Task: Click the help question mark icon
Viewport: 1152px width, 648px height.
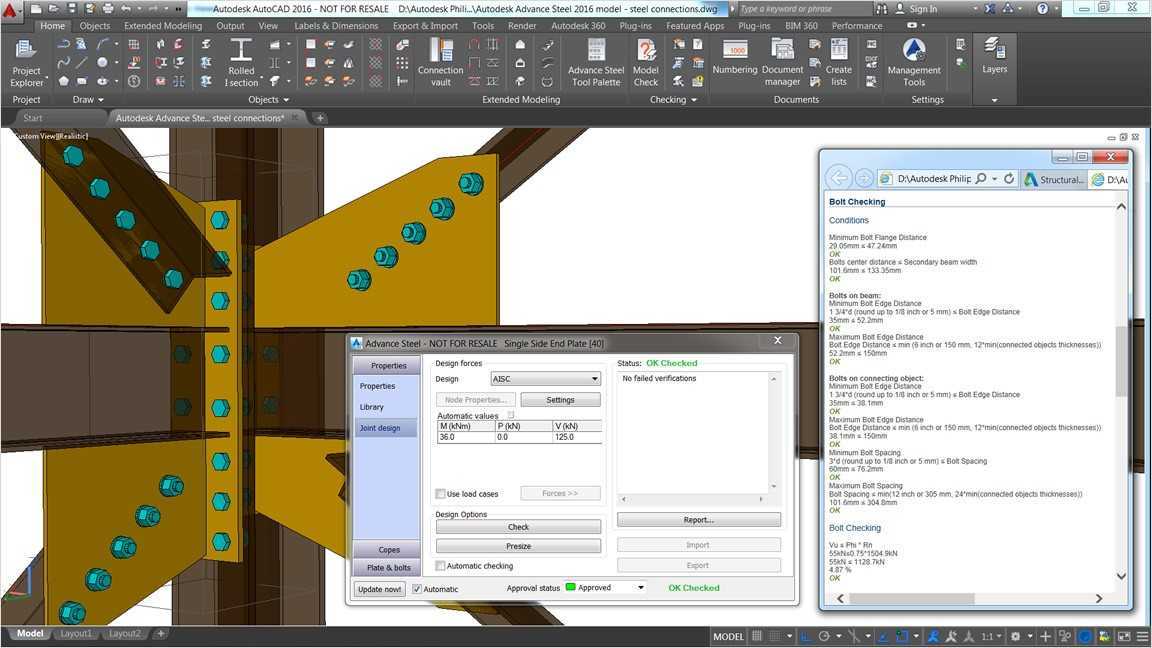Action: 1043,9
